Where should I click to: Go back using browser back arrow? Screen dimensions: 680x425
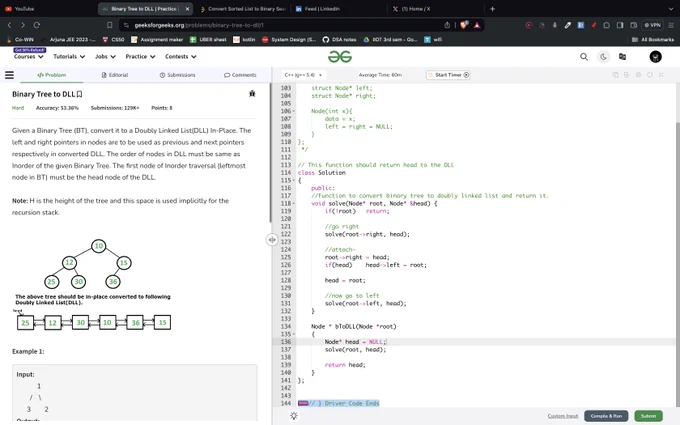[10, 25]
